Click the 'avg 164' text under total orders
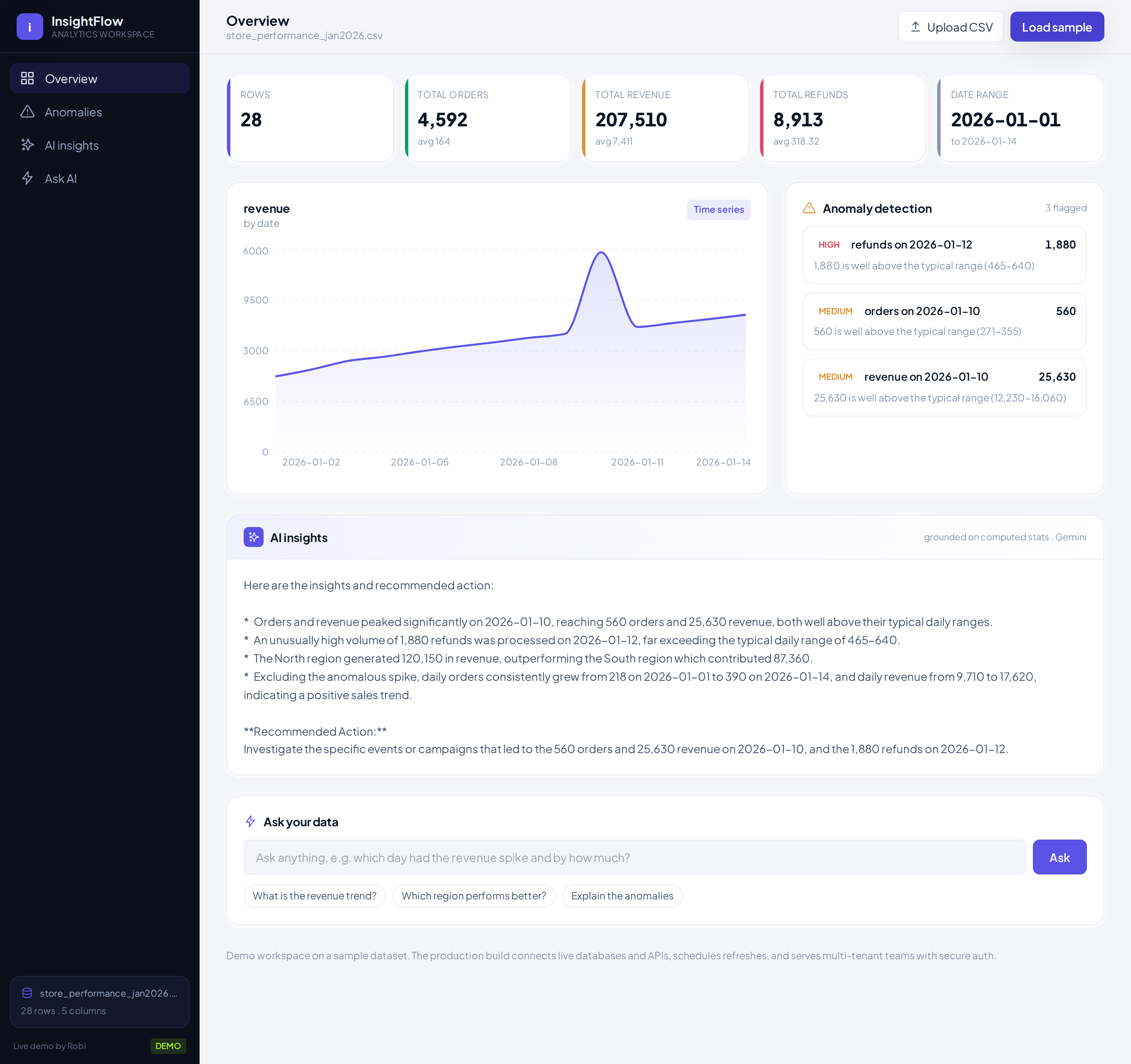 coord(434,141)
